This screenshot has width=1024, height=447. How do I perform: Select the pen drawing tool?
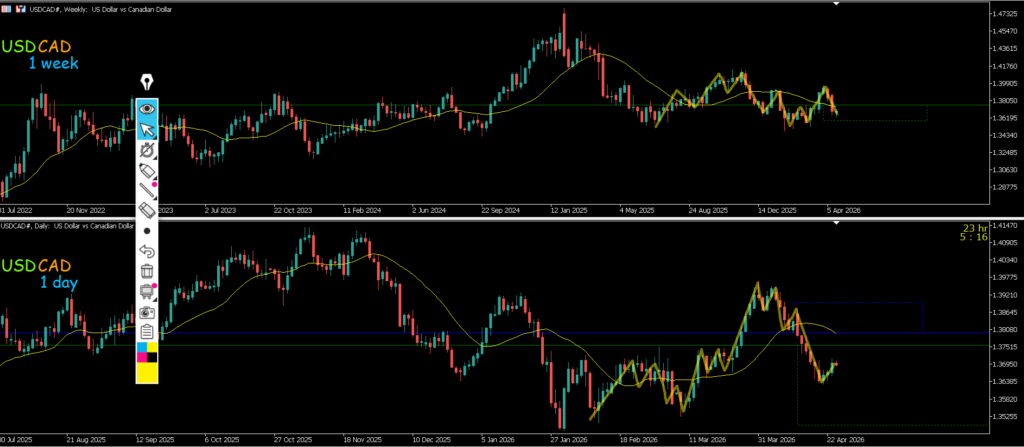[x=147, y=150]
